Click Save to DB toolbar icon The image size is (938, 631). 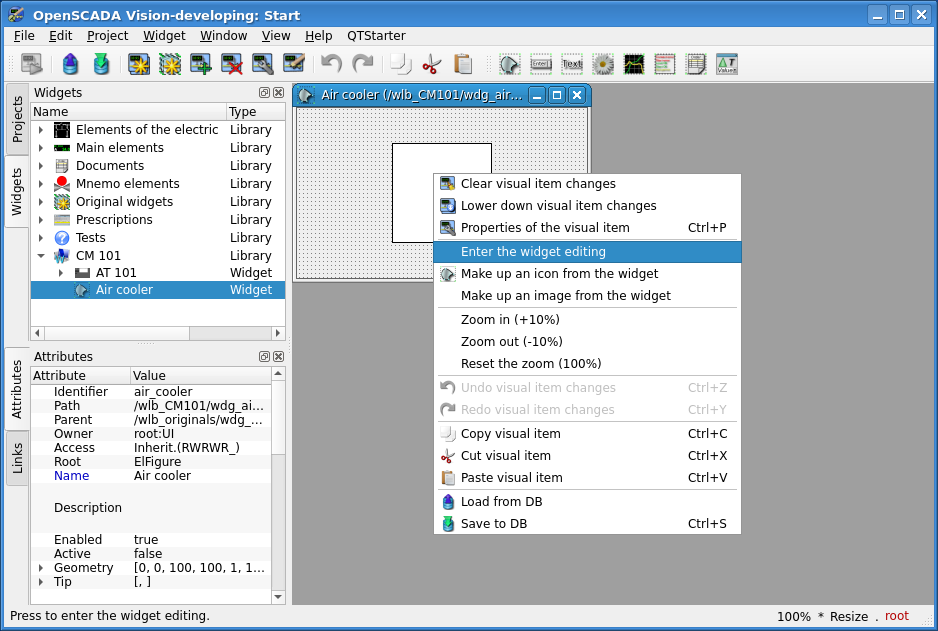(x=101, y=65)
